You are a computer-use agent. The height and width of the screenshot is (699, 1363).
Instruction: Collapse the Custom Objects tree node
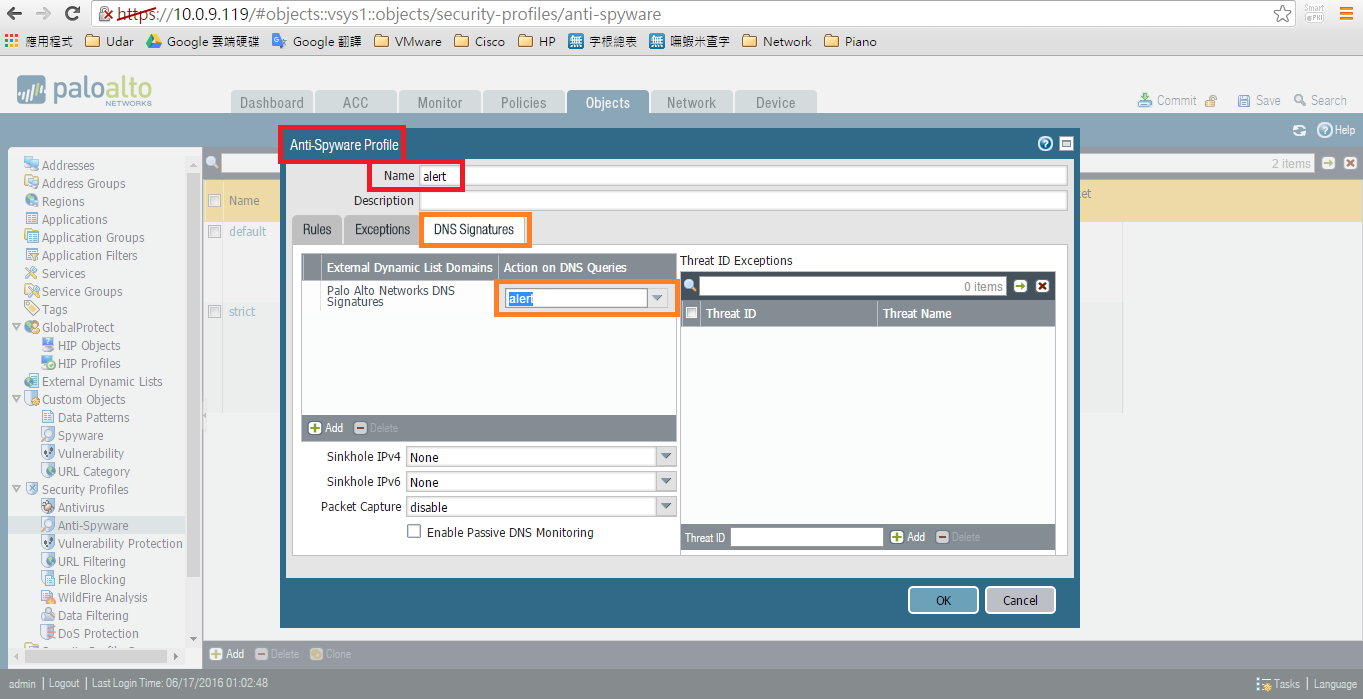point(16,399)
